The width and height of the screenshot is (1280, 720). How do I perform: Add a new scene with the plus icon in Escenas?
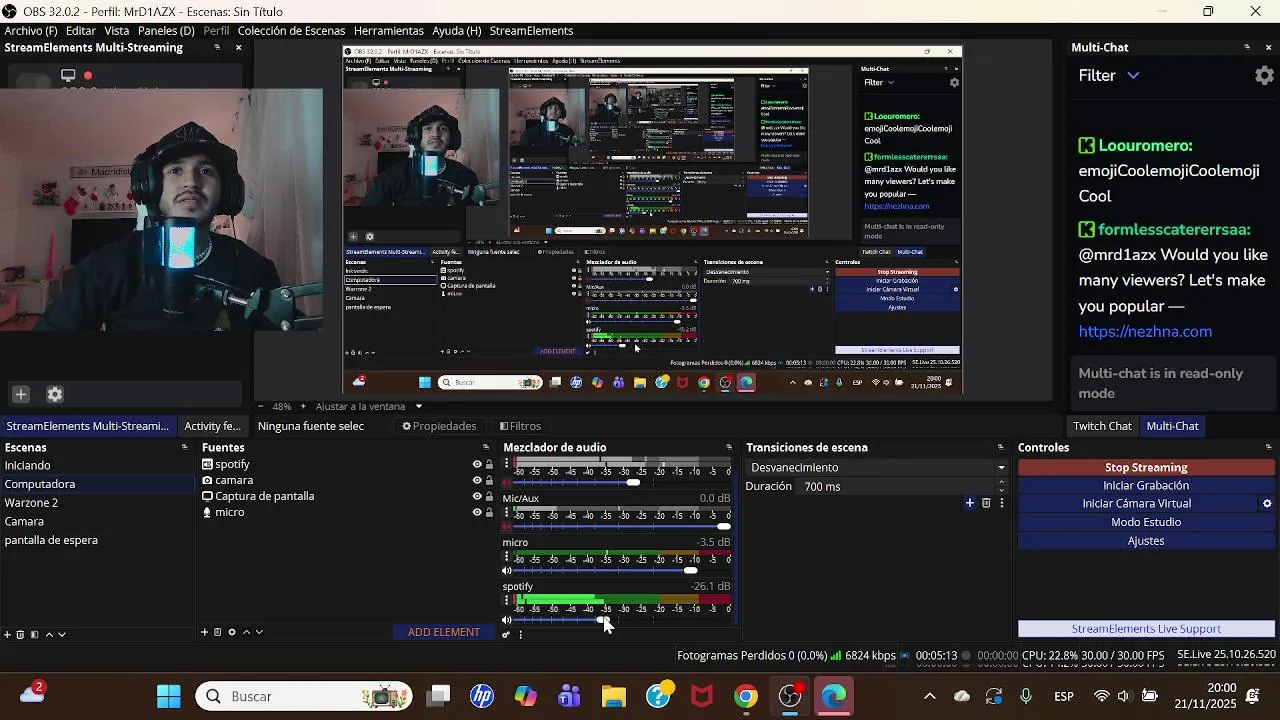7,635
